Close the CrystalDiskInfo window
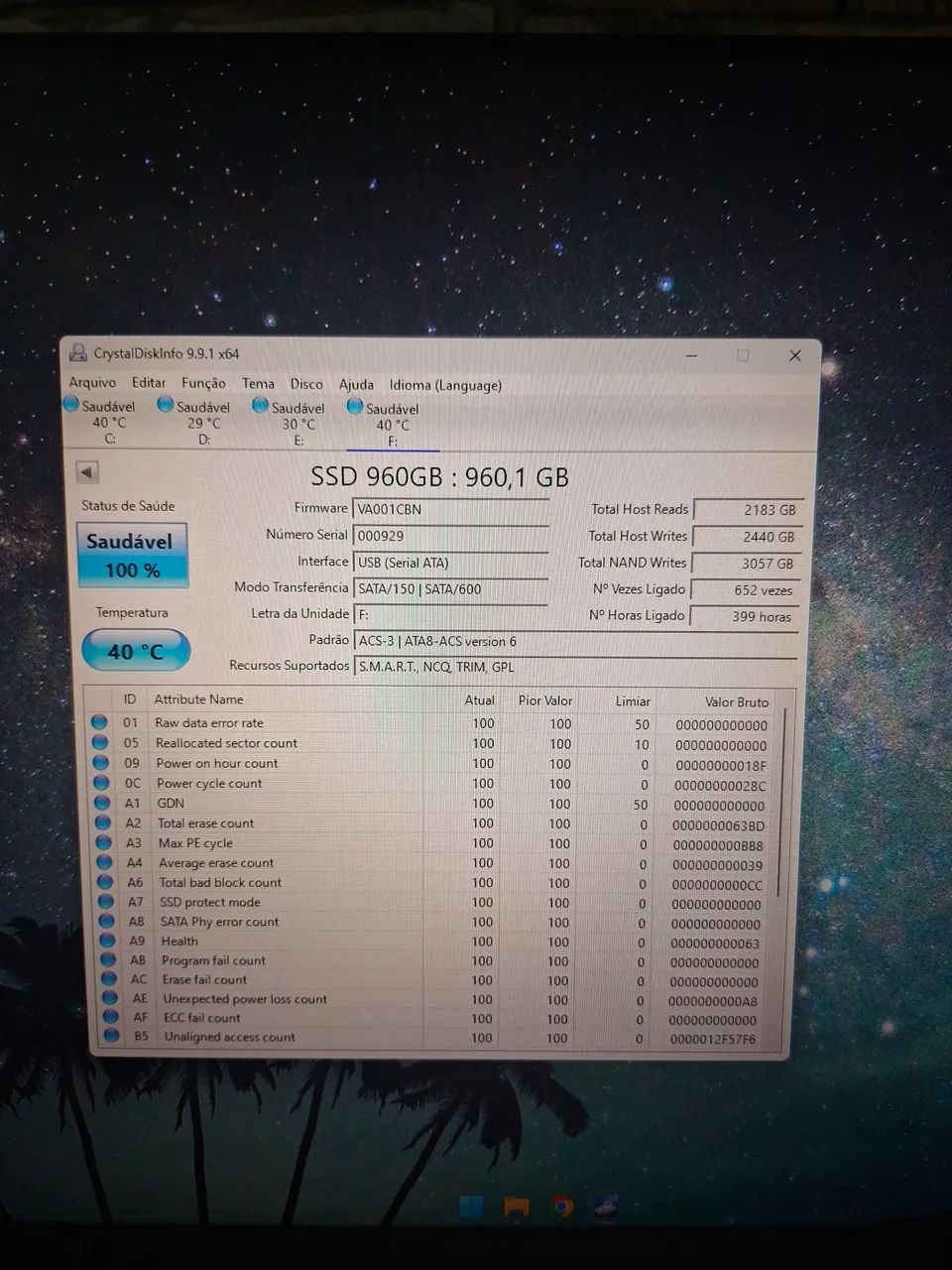Viewport: 952px width, 1270px height. tap(795, 355)
